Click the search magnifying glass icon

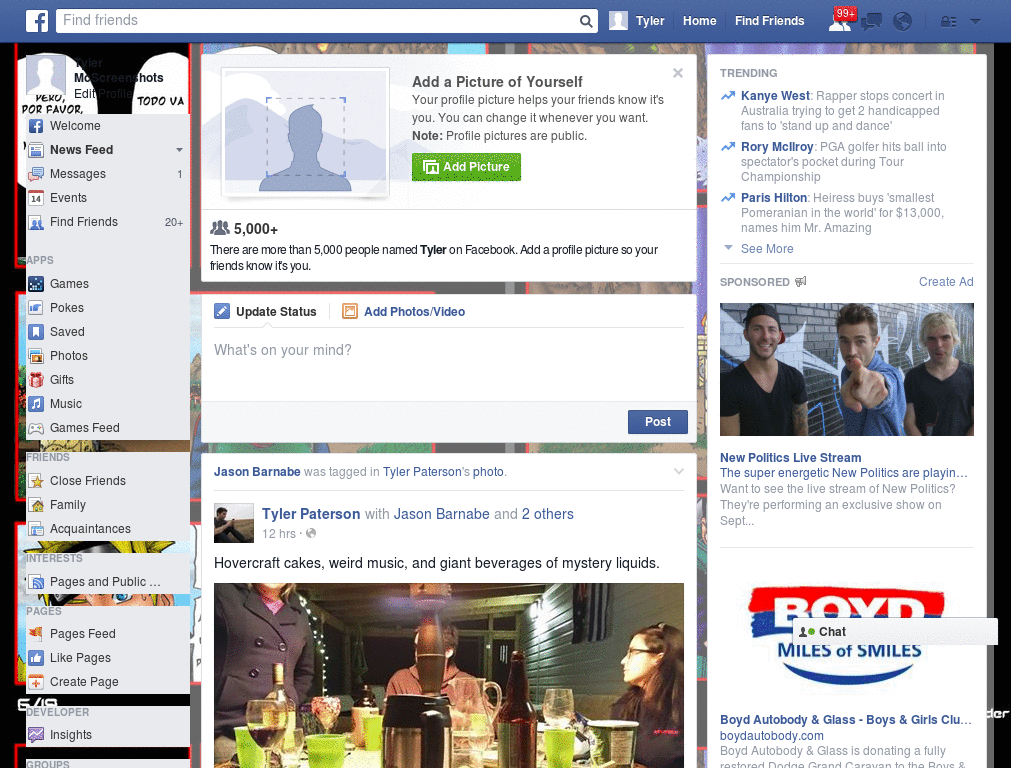tap(587, 20)
